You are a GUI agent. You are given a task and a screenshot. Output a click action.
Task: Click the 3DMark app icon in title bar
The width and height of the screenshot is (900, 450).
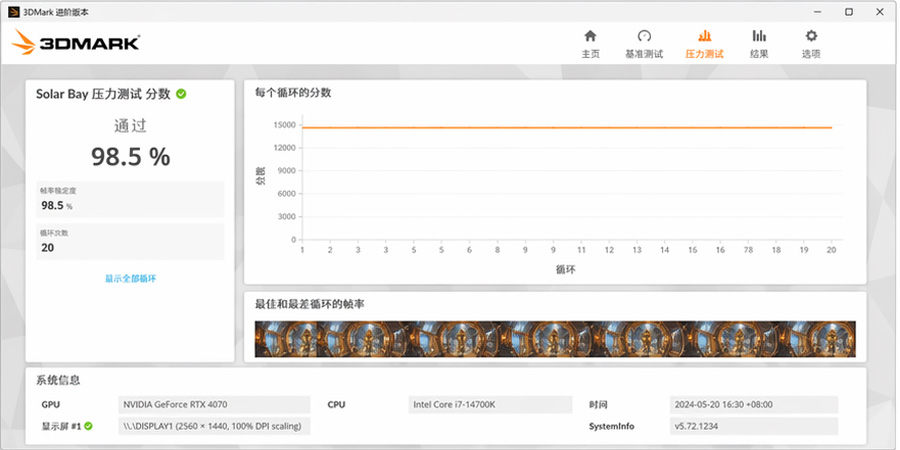[x=14, y=12]
